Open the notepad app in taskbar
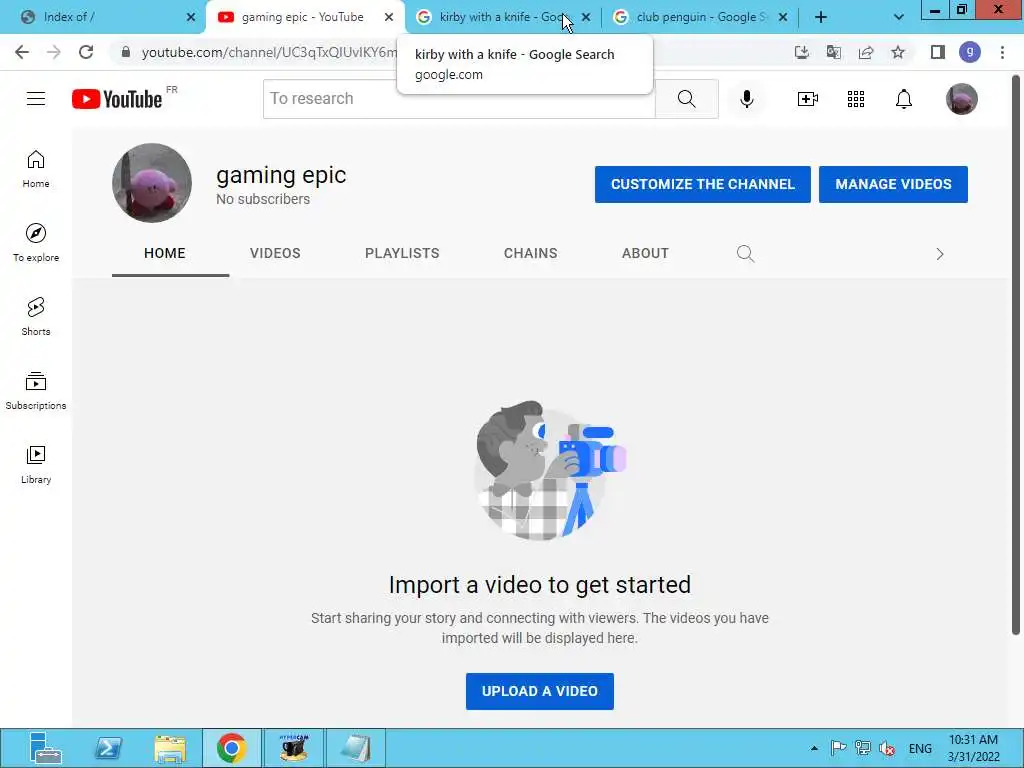This screenshot has width=1024, height=768. click(356, 748)
